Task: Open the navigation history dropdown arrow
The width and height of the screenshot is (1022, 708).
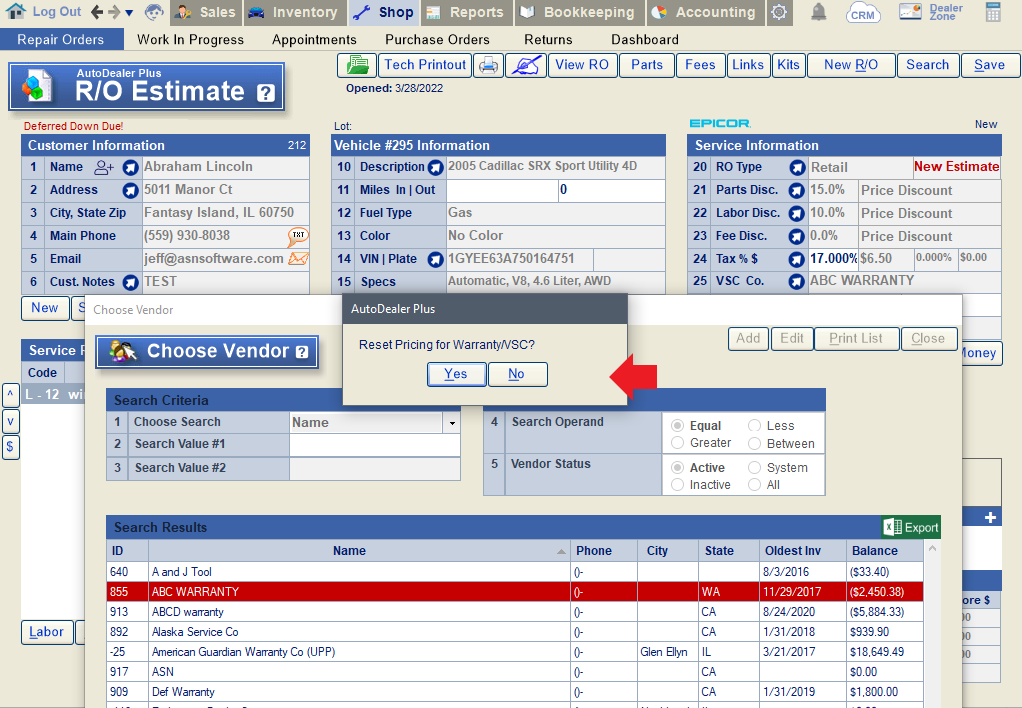Action: (129, 13)
